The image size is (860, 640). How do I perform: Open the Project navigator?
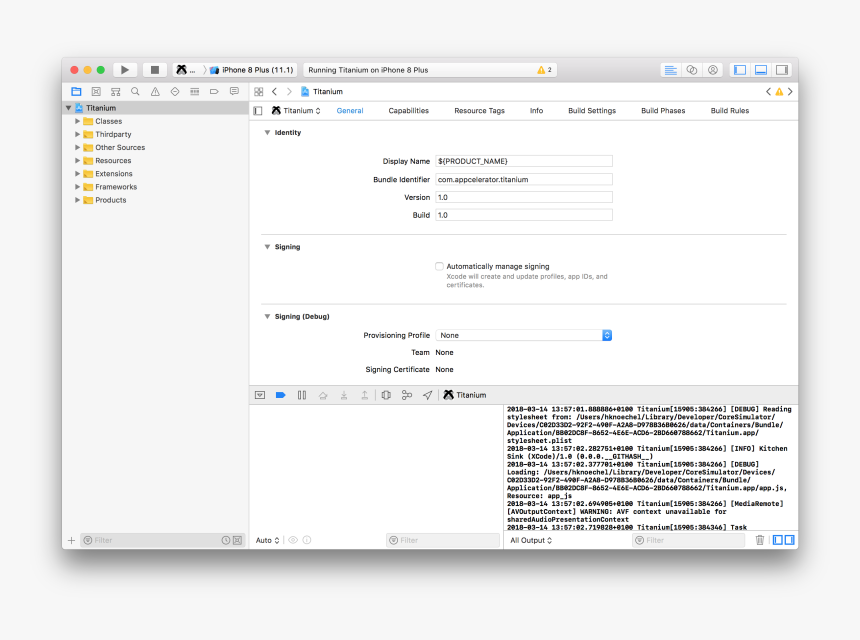click(x=76, y=91)
